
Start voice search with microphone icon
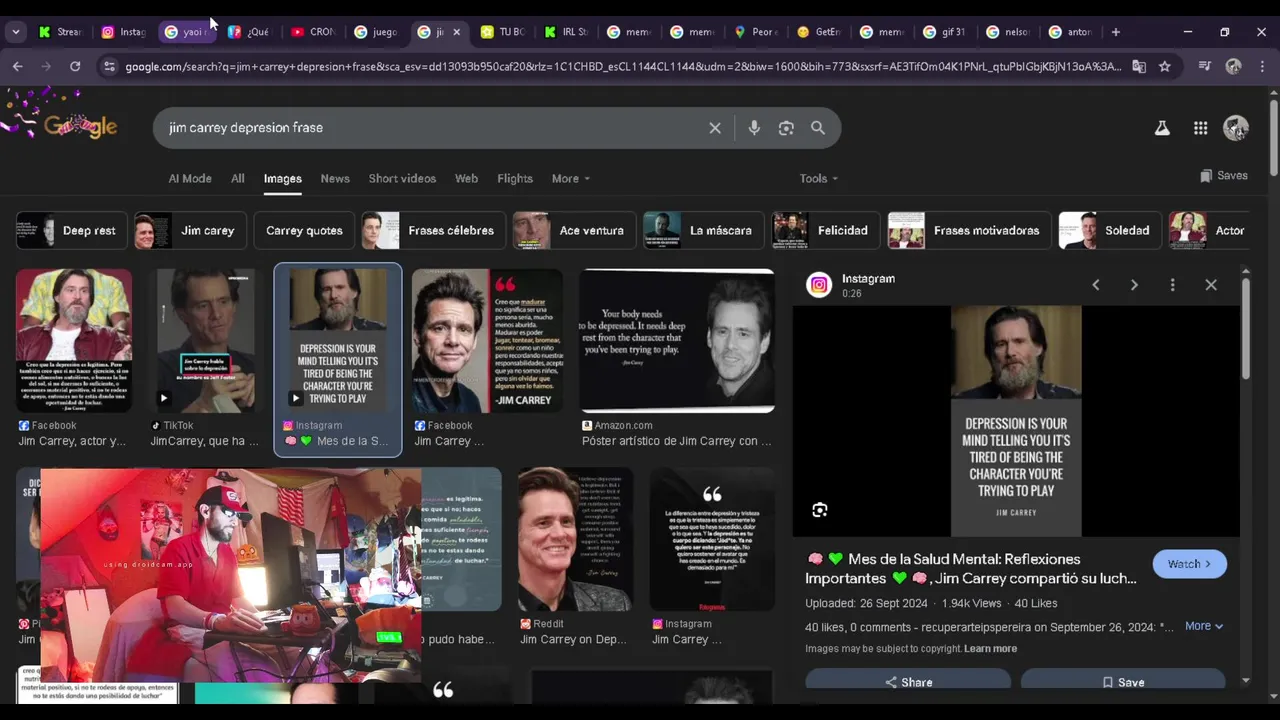(754, 128)
